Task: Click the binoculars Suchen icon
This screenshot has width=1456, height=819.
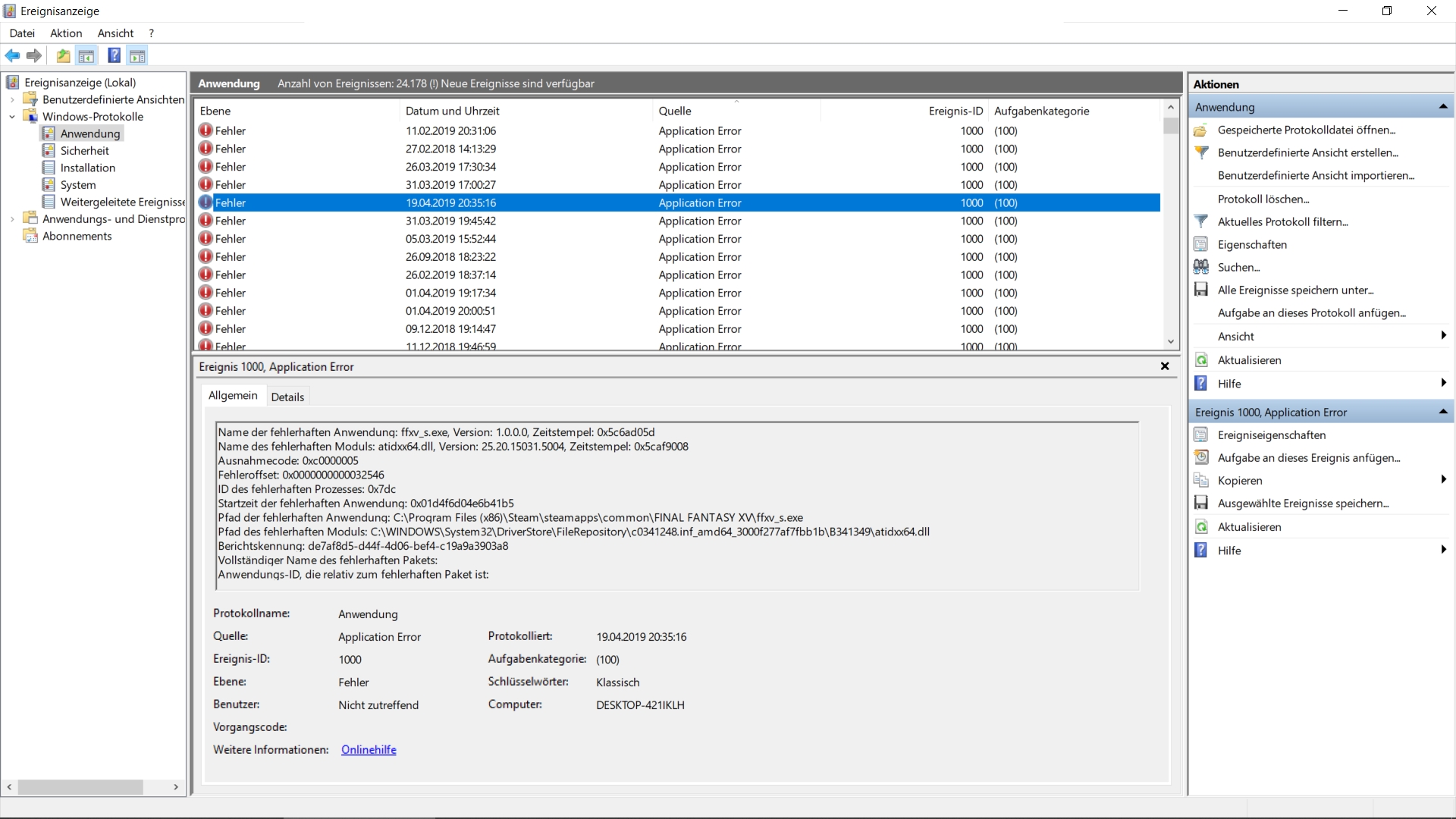Action: pos(1201,267)
